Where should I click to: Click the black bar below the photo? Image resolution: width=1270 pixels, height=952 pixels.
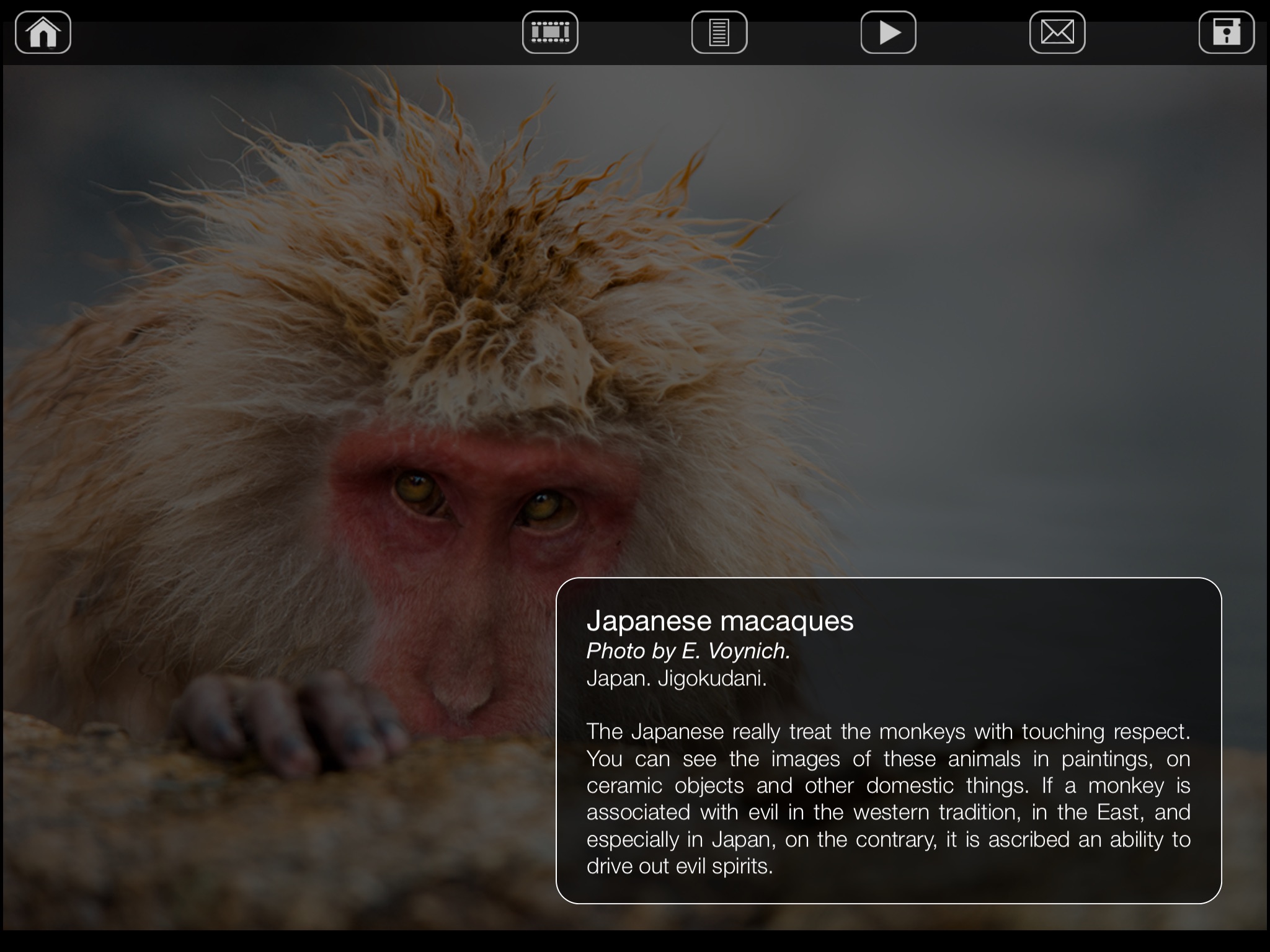(x=635, y=941)
